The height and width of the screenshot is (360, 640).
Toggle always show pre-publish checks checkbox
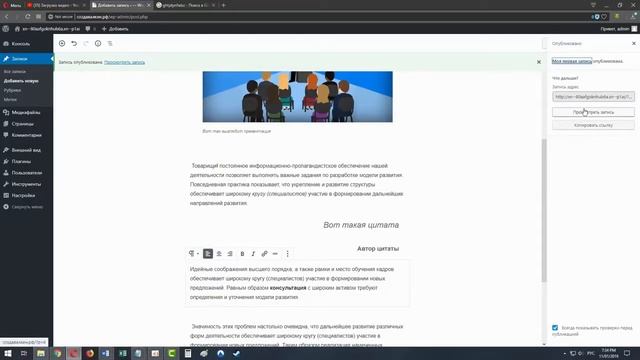555,327
